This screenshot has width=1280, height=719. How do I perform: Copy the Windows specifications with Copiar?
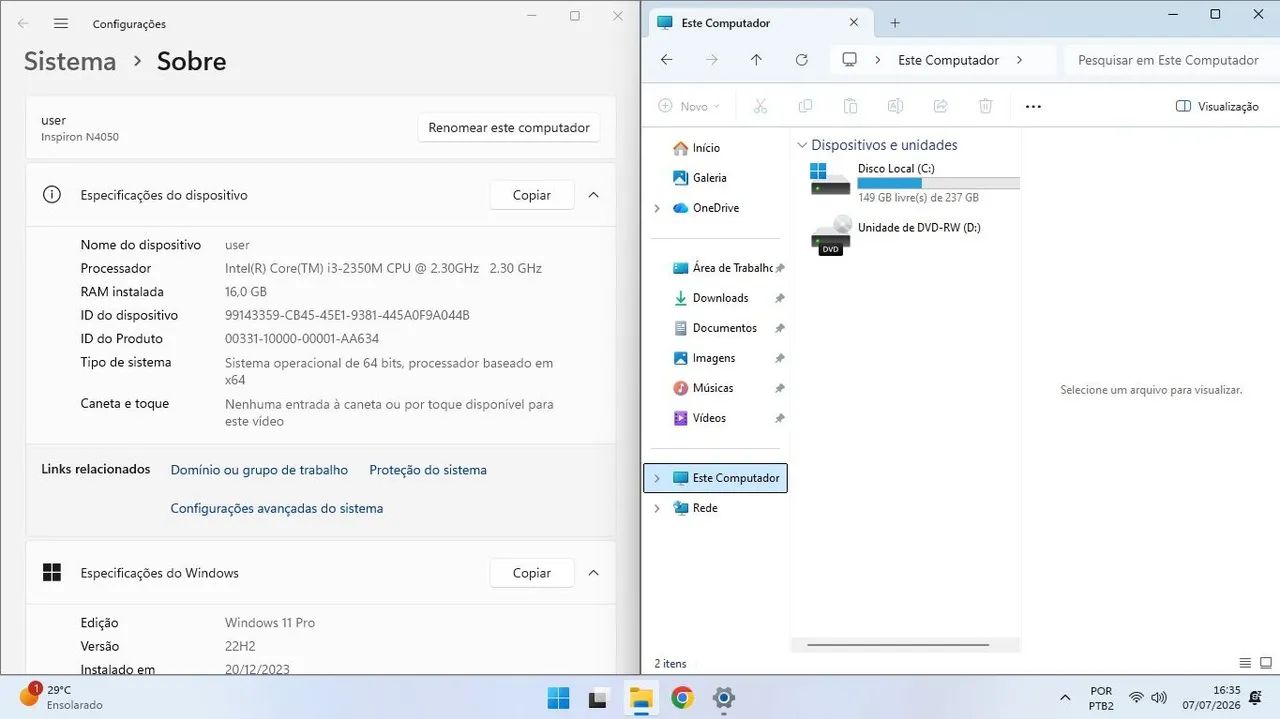tap(532, 573)
